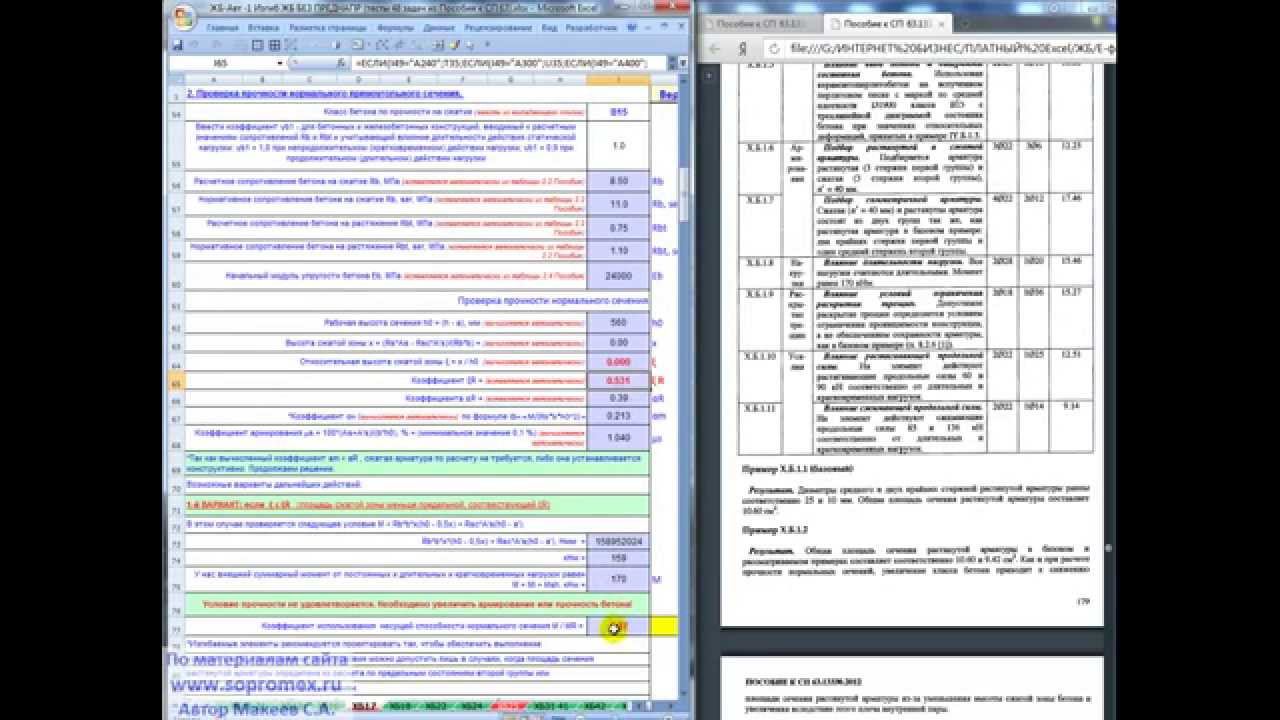The width and height of the screenshot is (1280, 720).
Task: Select the ХБ1.7 sheet tab
Action: [364, 707]
